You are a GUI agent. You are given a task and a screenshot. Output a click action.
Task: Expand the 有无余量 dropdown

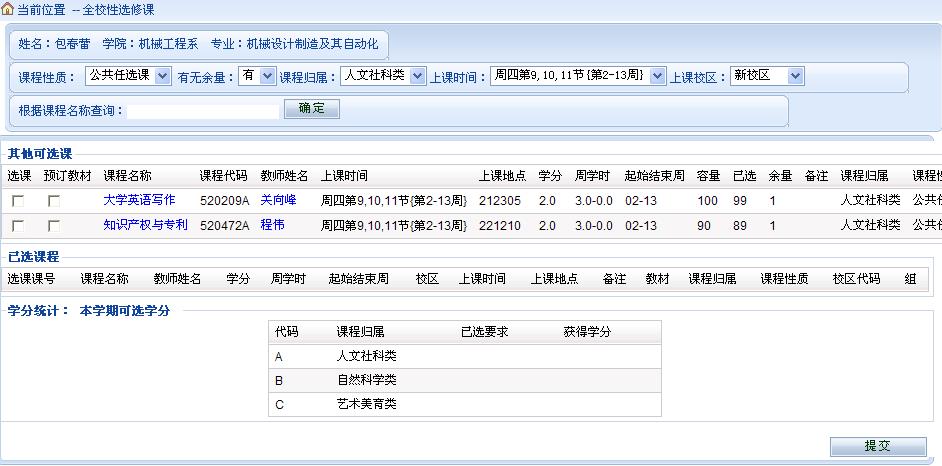(255, 76)
